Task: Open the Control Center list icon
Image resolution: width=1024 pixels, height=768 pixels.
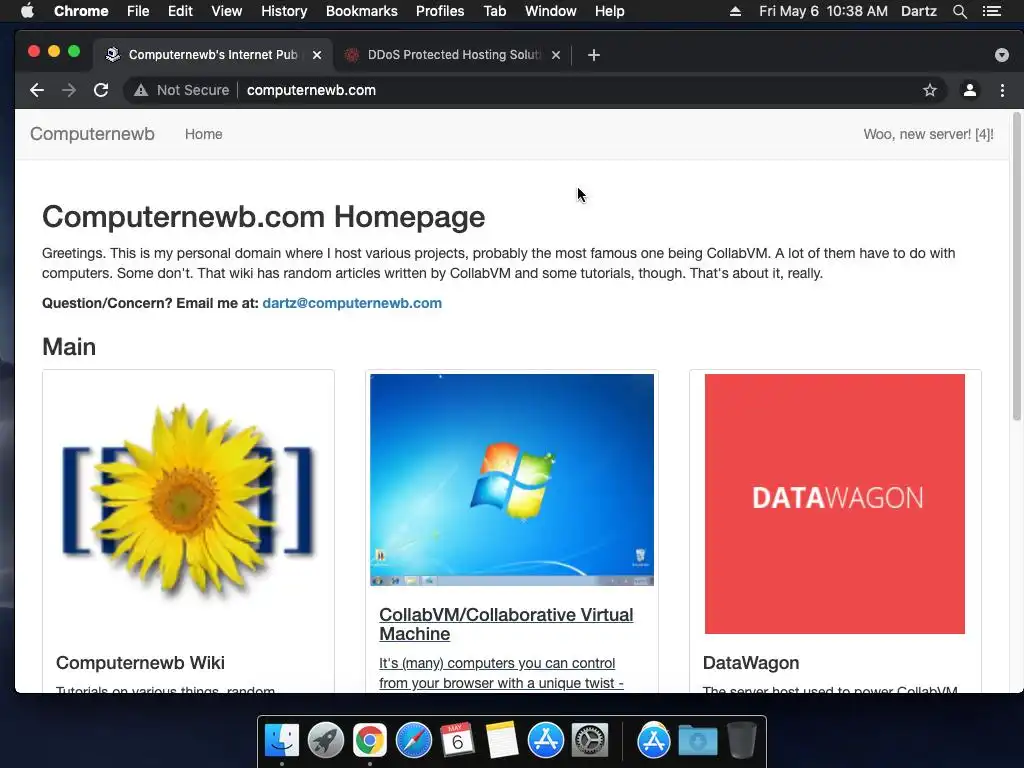Action: tap(991, 11)
